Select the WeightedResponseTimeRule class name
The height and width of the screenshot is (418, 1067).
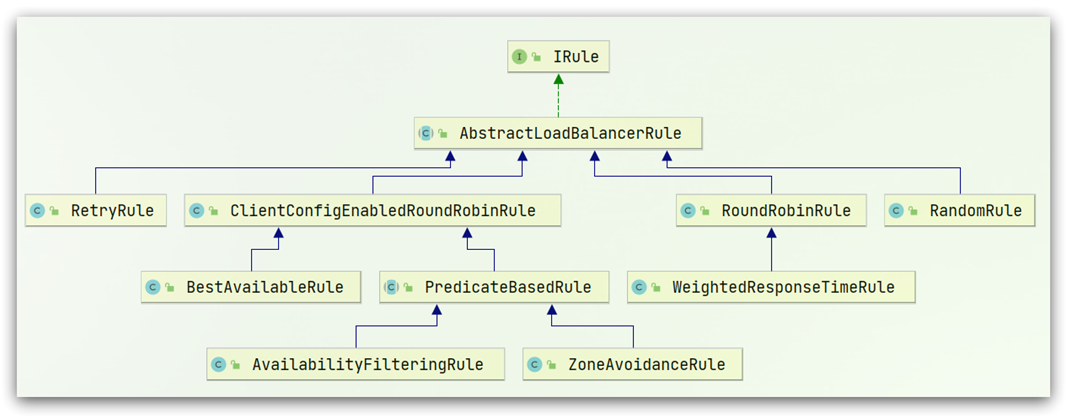coord(783,287)
